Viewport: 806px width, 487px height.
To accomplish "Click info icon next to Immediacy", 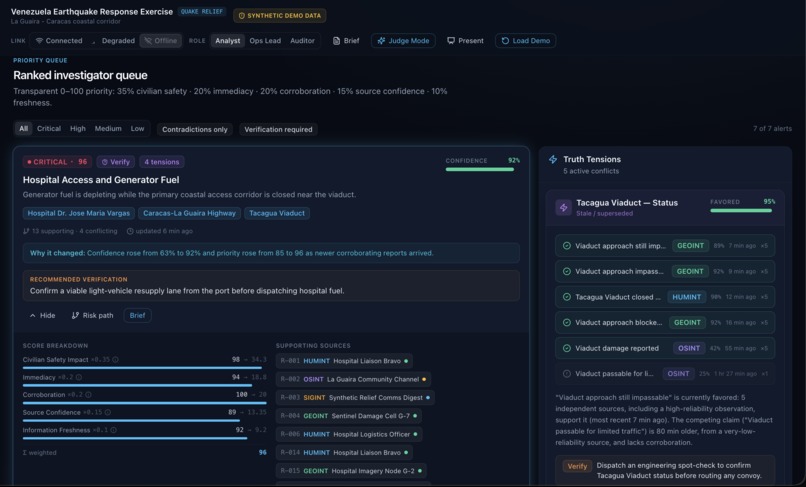I will pyautogui.click(x=79, y=377).
